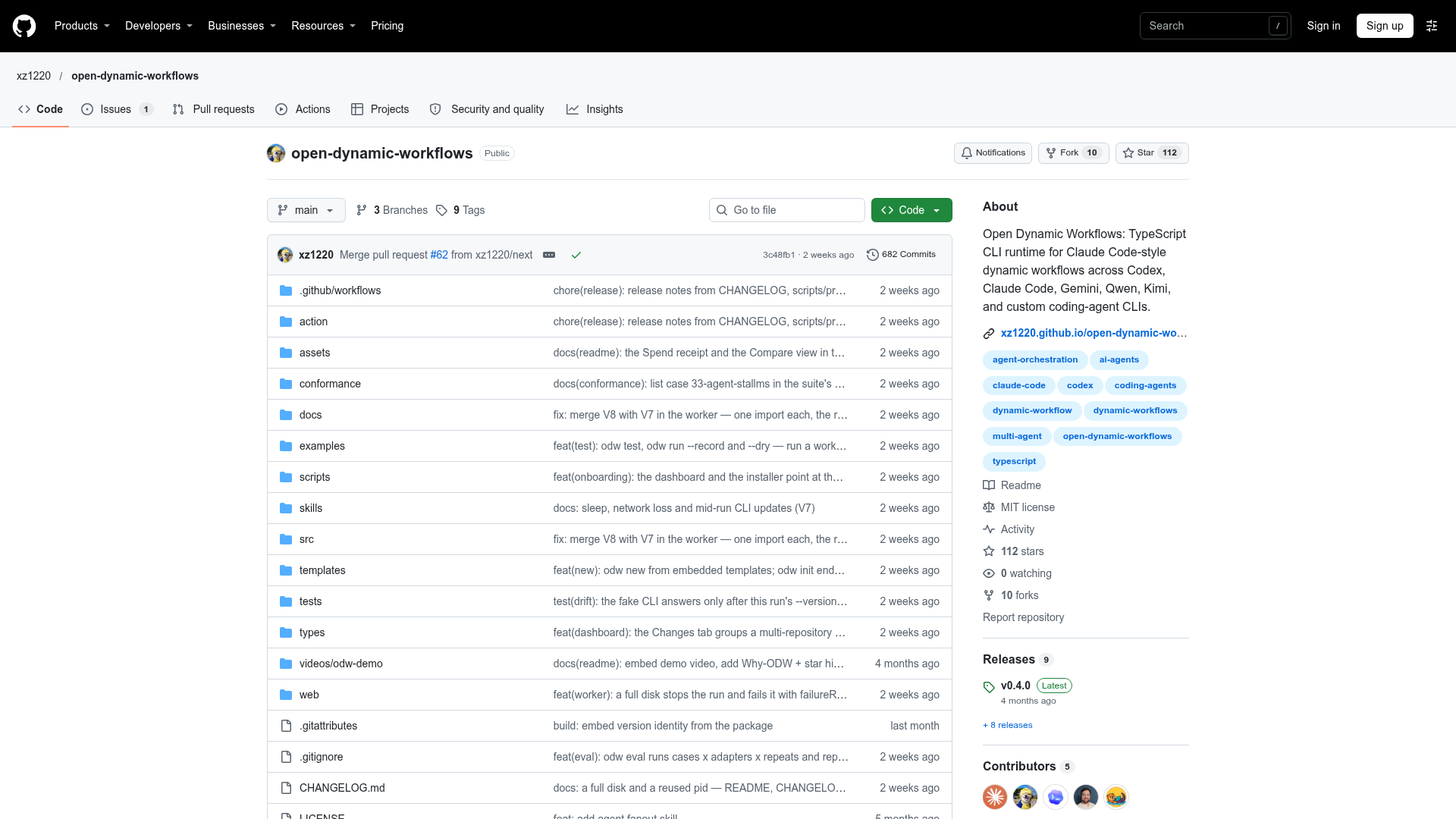Click the CHANGELOG.md file icon
This screenshot has width=1456, height=819.
286,788
